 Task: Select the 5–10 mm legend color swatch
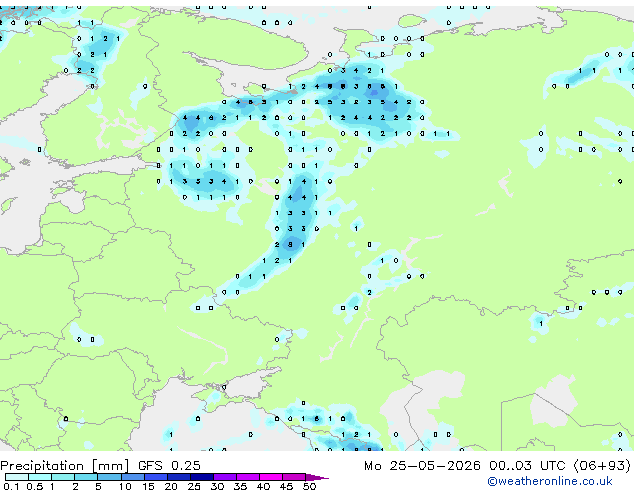click(x=110, y=477)
